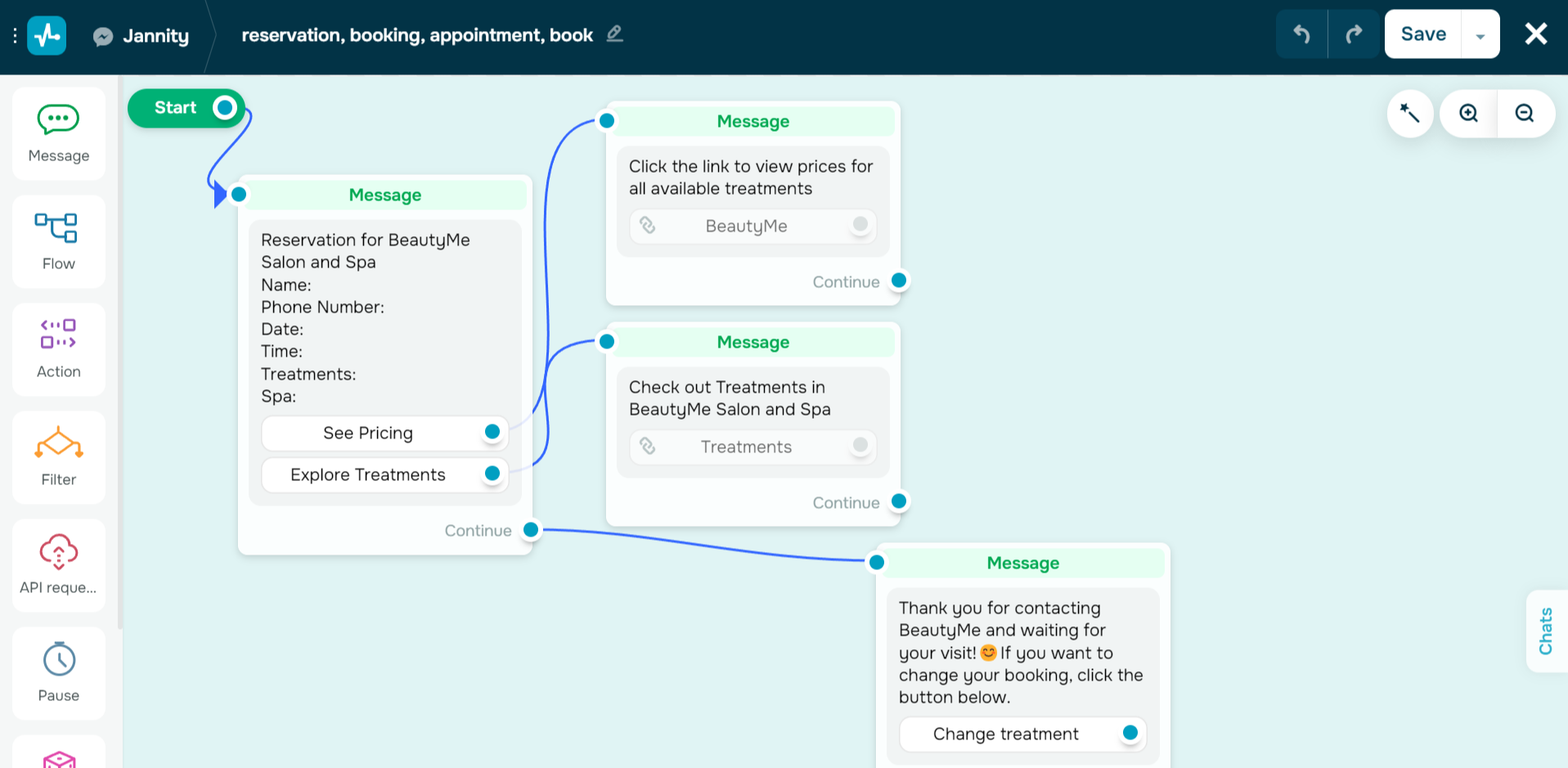Save the chatbot flow
Image resolution: width=1568 pixels, height=768 pixels.
[x=1423, y=34]
